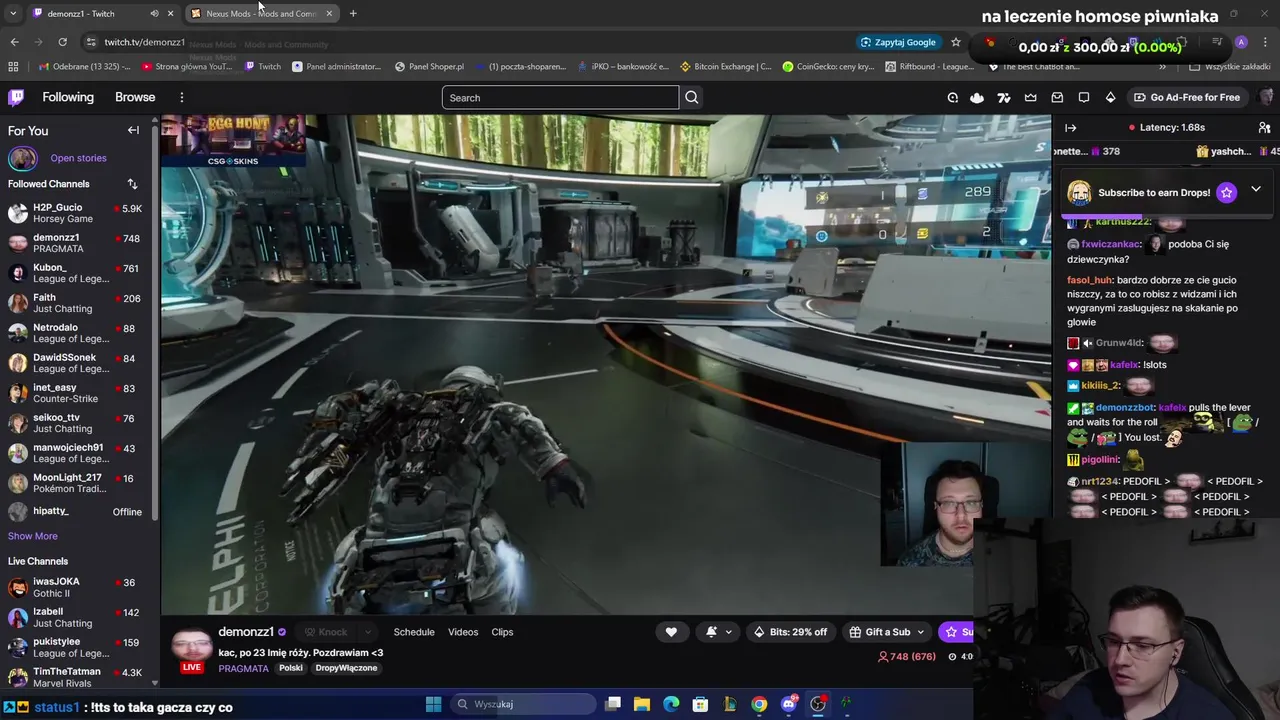Open the Open stories link
The image size is (1280, 720).
click(78, 158)
